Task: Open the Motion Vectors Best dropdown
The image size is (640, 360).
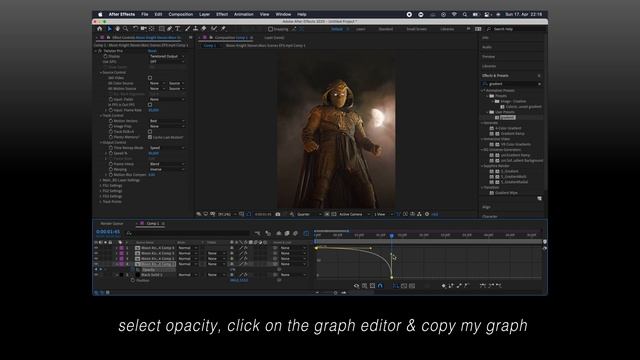Action: [167, 121]
